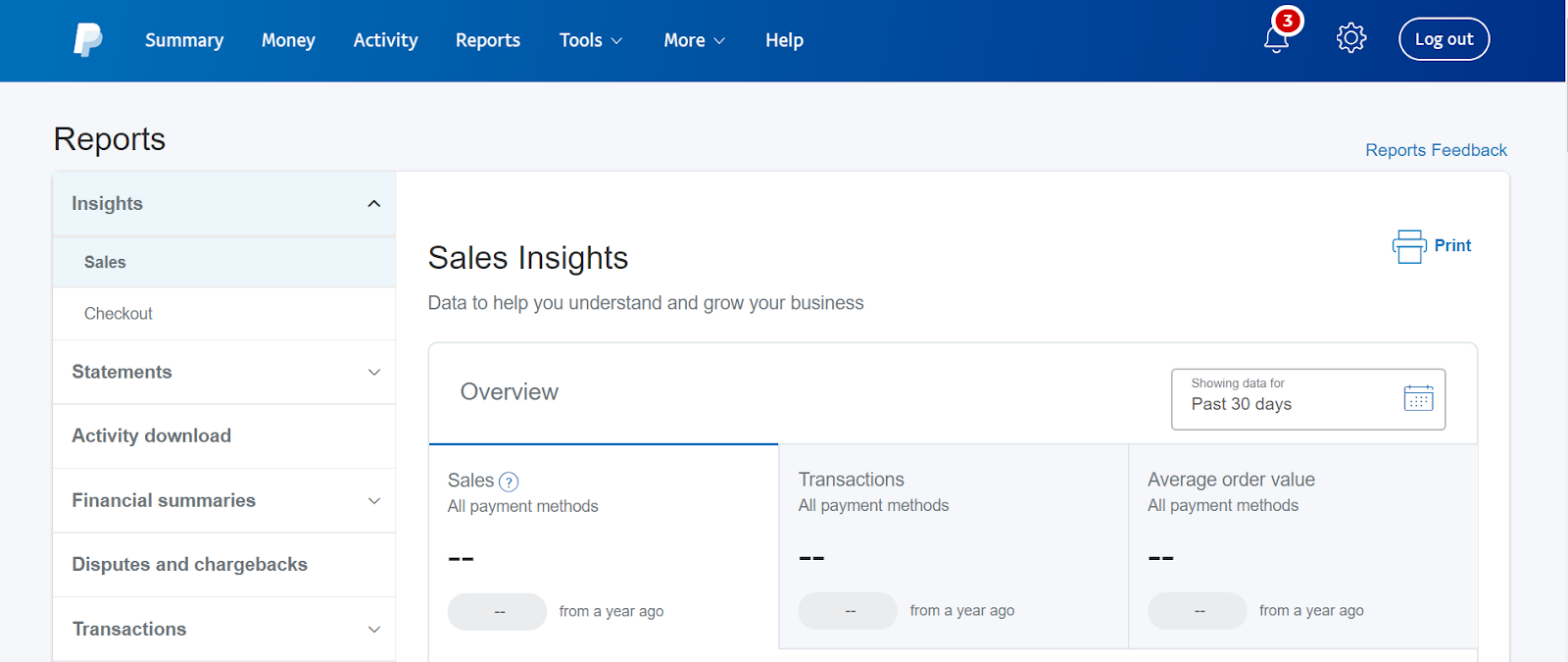Expand the Transactions sidebar chevron
Image resolution: width=1568 pixels, height=662 pixels.
[373, 630]
